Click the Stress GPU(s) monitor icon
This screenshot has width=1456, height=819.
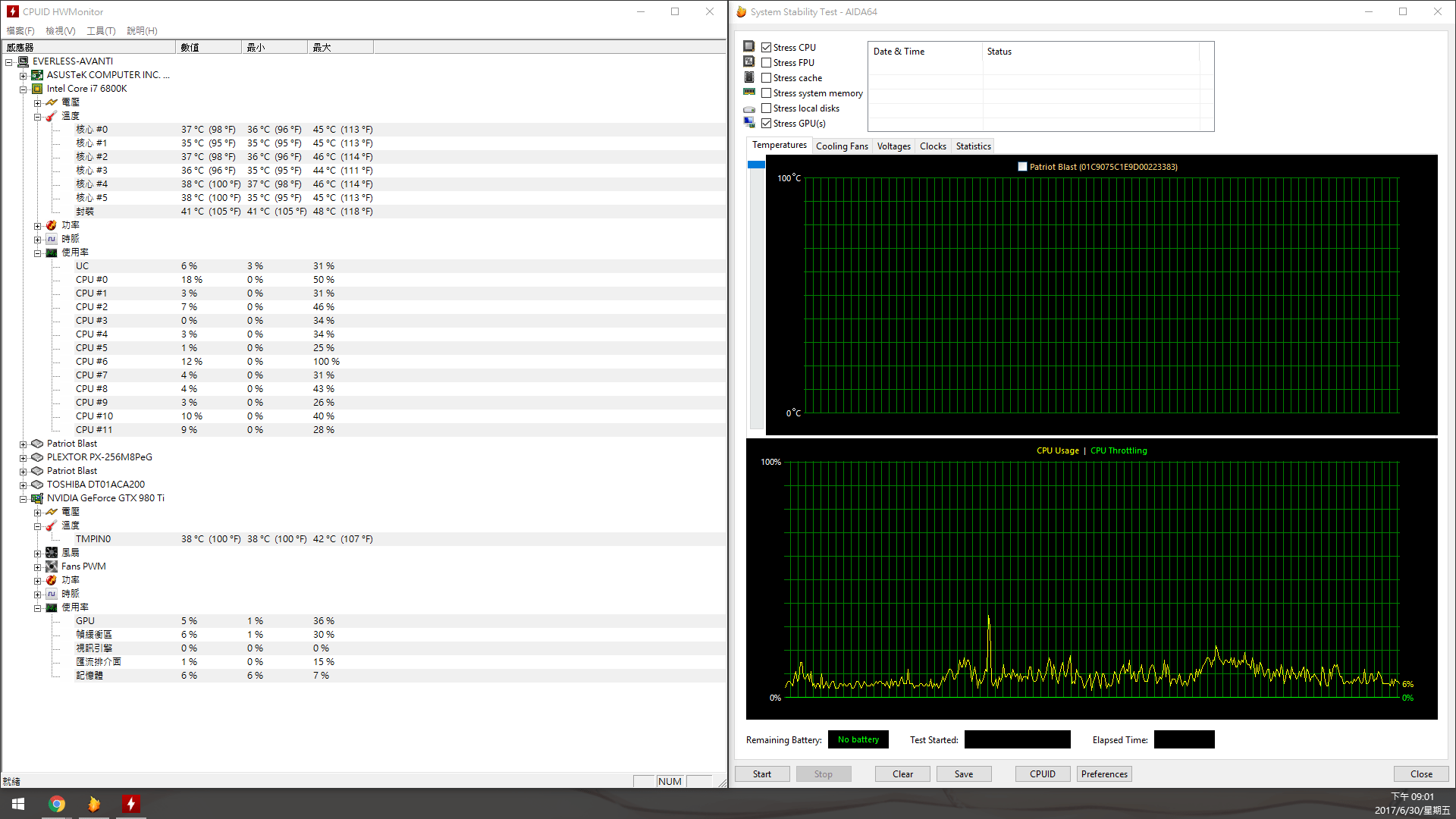pos(749,122)
